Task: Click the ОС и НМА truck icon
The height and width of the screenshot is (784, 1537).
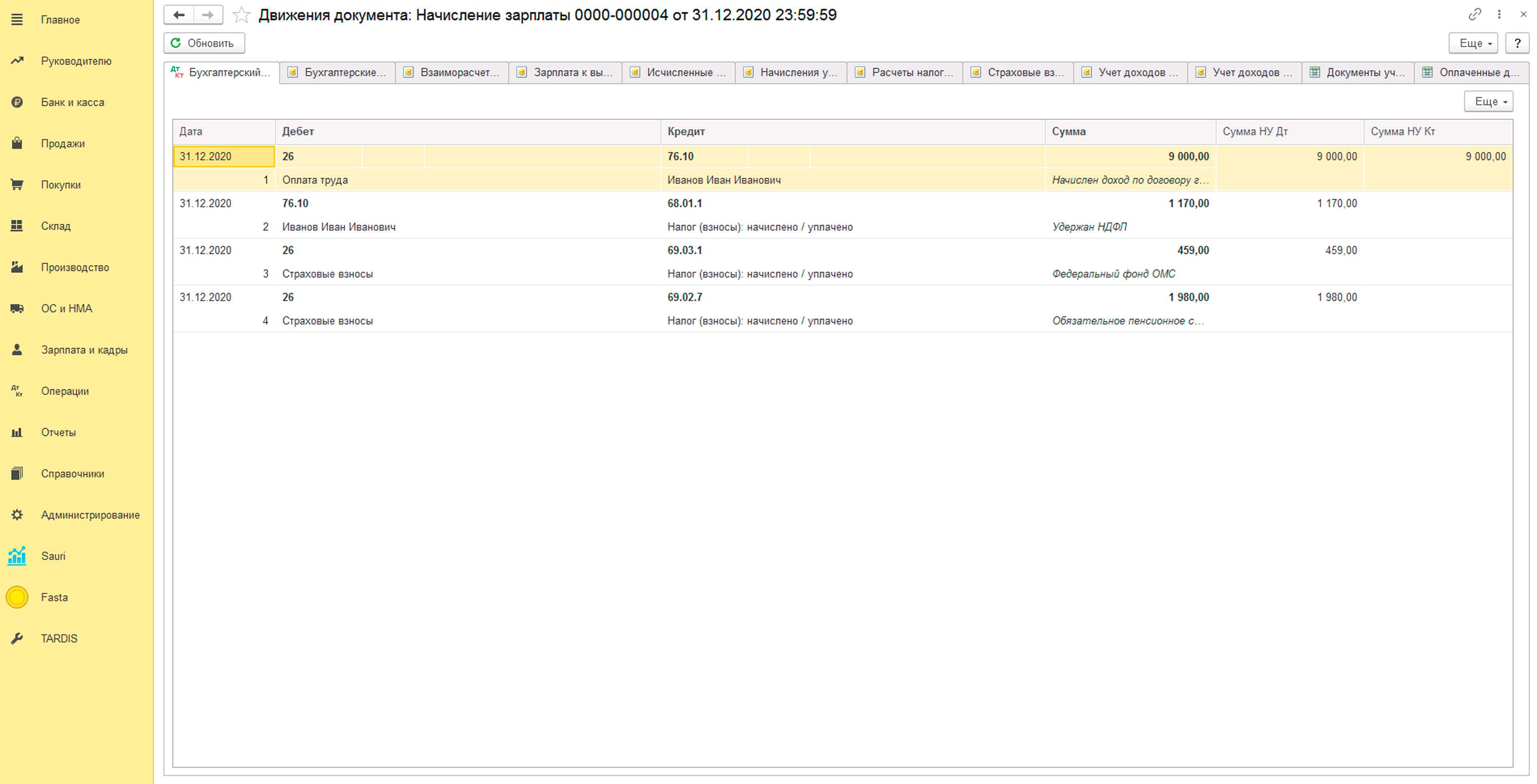Action: pyautogui.click(x=17, y=309)
